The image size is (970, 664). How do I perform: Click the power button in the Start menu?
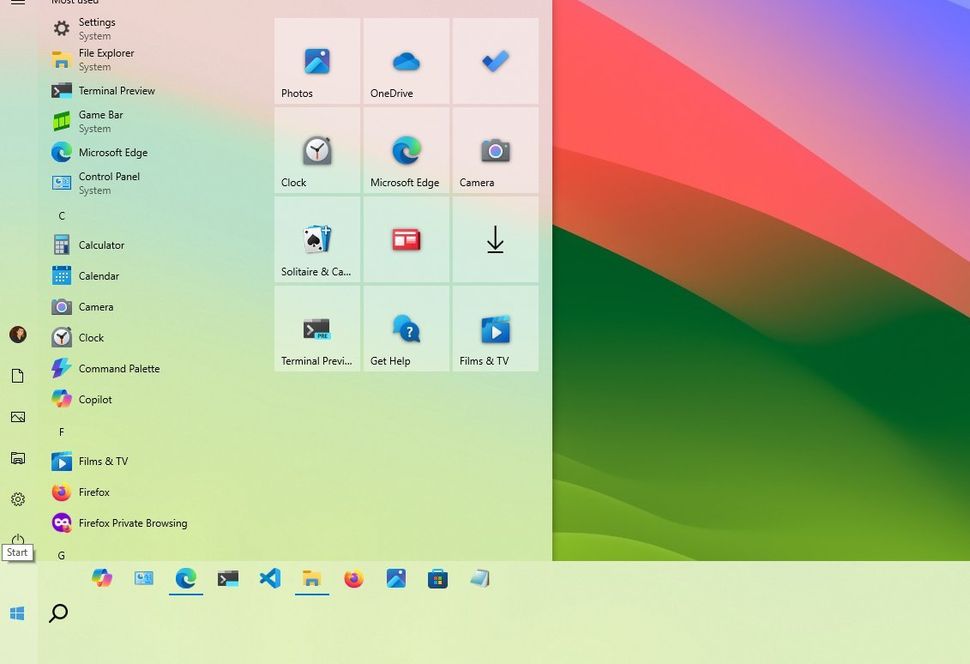pos(17,537)
